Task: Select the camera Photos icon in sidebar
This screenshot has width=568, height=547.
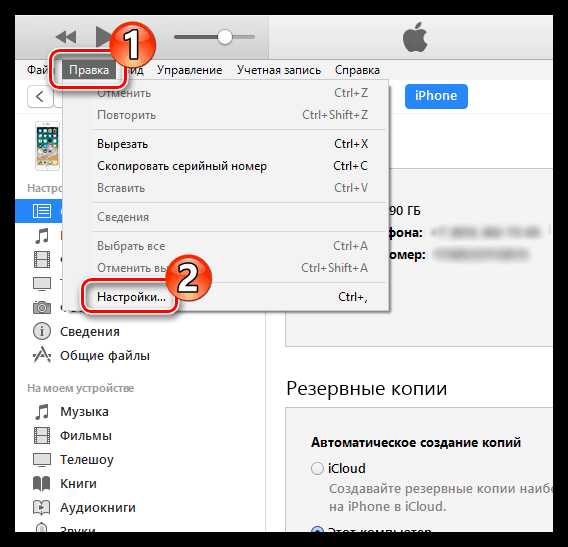Action: point(42,307)
